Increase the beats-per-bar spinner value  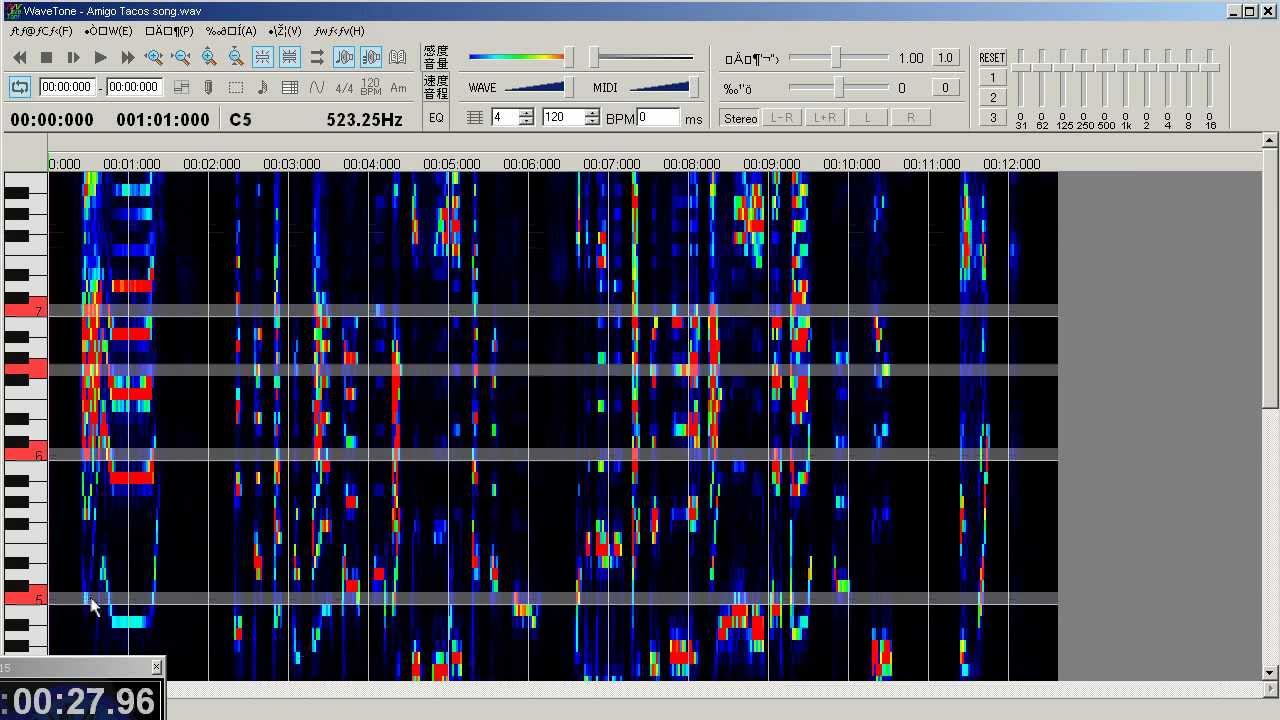pos(527,113)
